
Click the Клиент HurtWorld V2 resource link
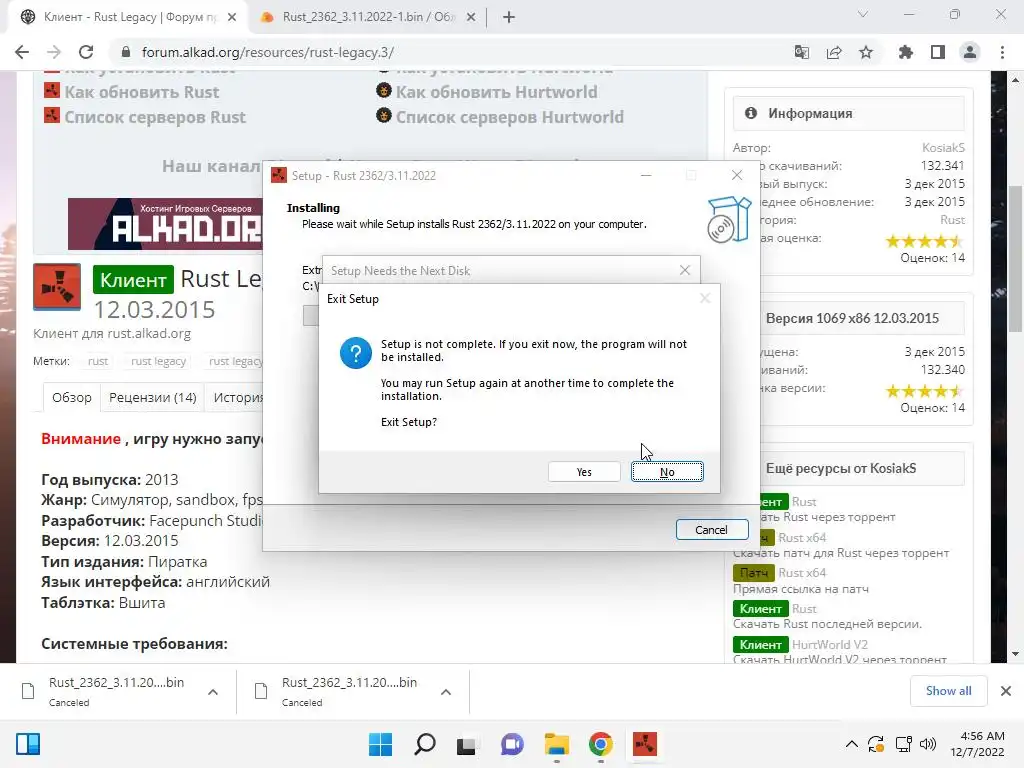click(829, 645)
